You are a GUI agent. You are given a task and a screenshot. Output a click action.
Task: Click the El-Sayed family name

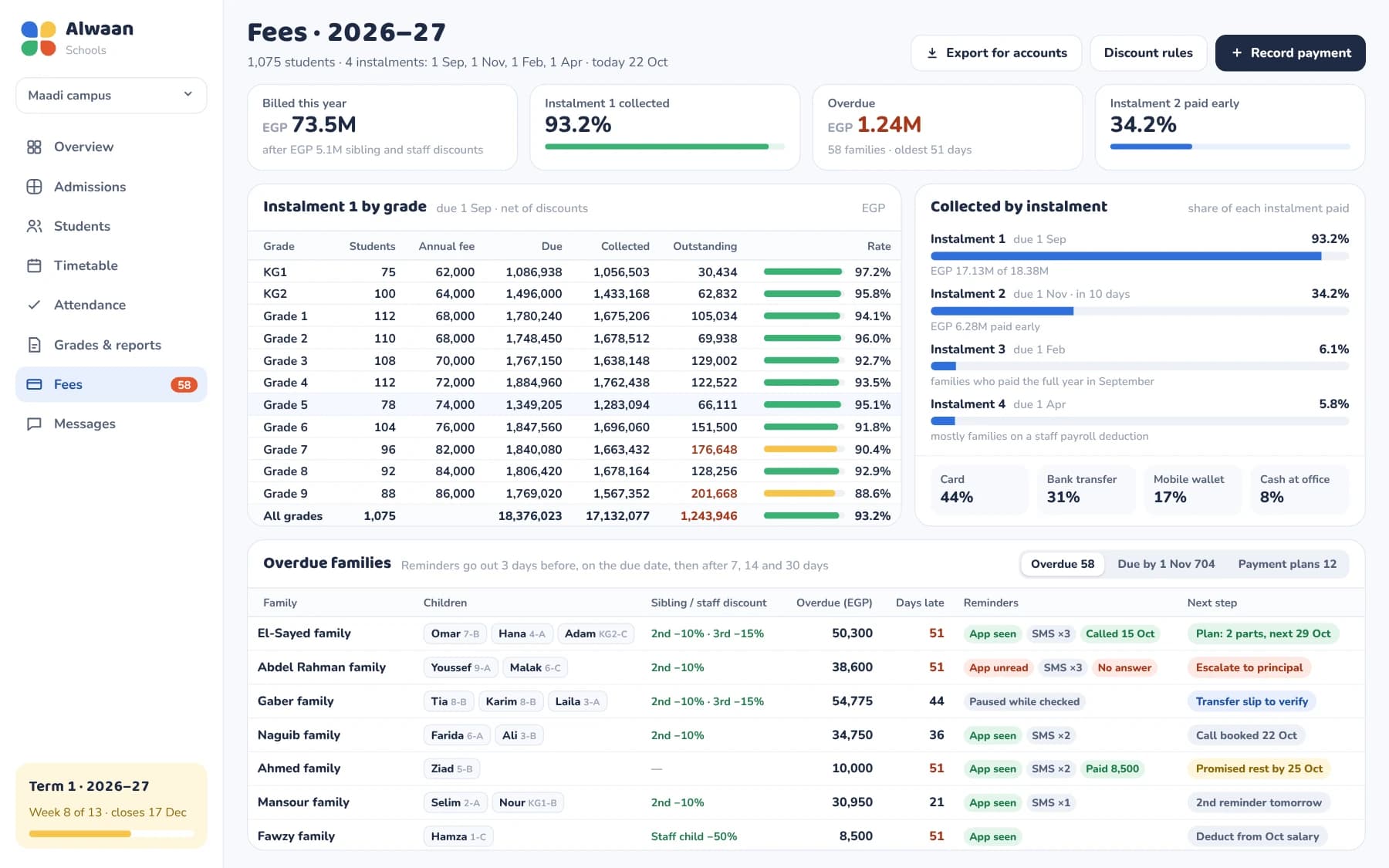tap(304, 633)
